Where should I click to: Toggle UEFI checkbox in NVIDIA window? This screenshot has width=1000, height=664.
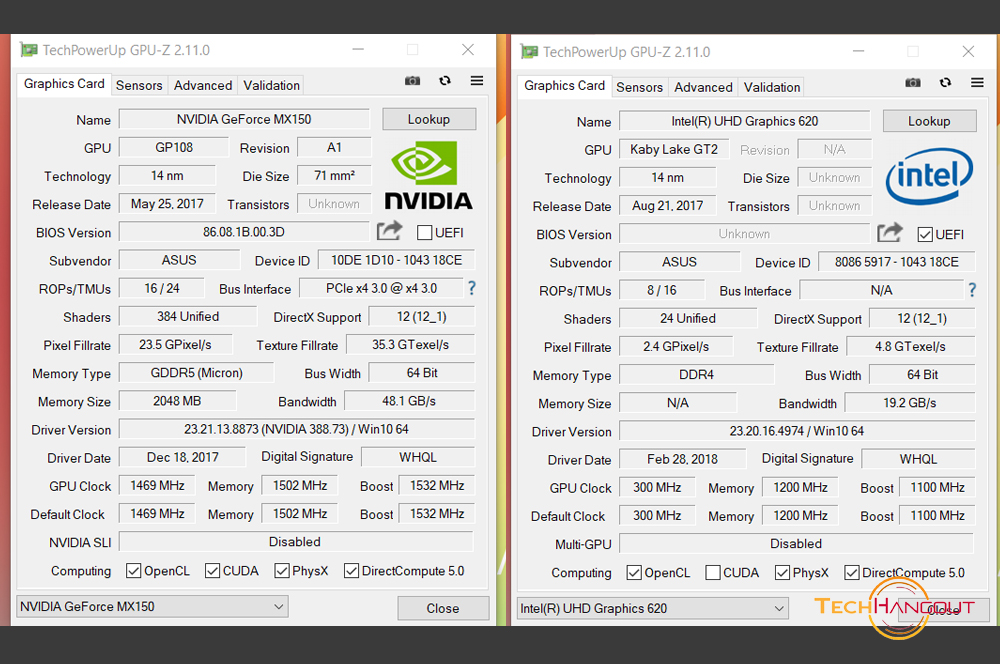[x=424, y=233]
